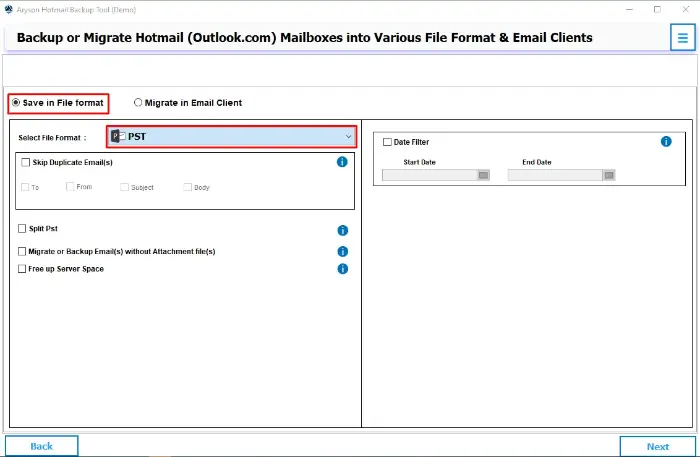Maximize the Aryson Hotmail Backup window
Image resolution: width=700 pixels, height=457 pixels.
point(657,9)
